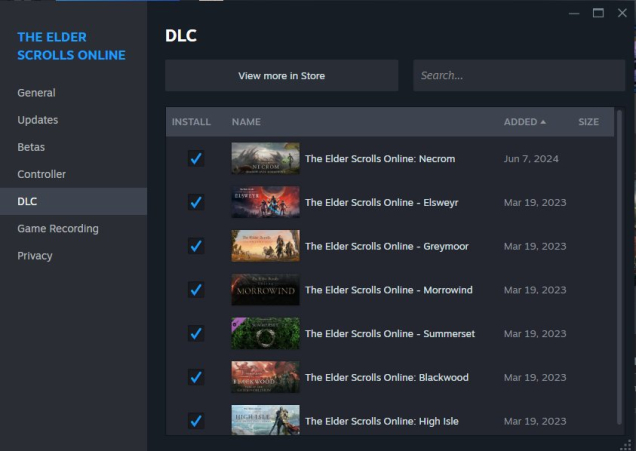
Task: Toggle install checkbox for Greymoor
Action: [x=196, y=246]
